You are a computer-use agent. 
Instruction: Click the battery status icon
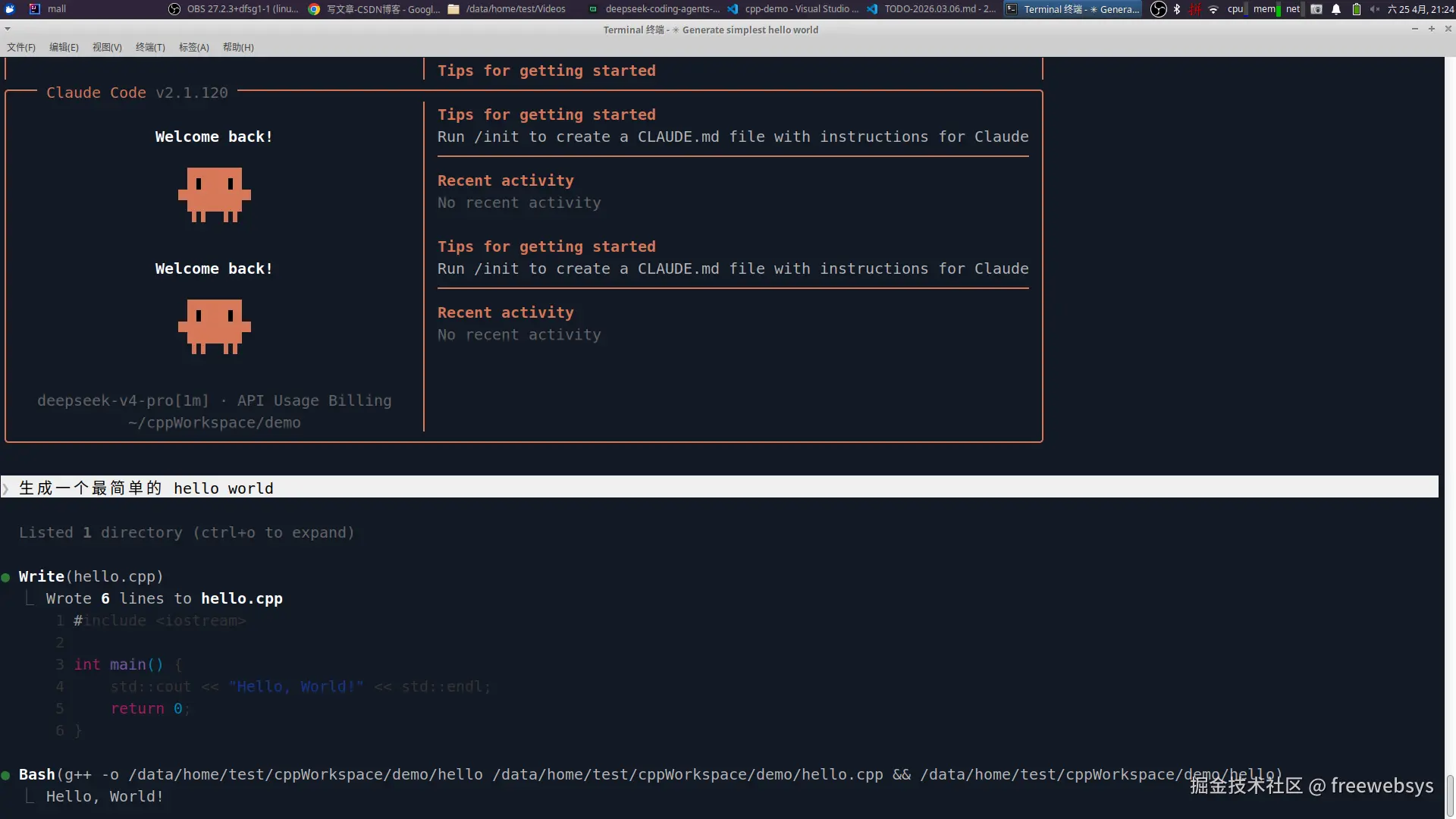click(1357, 9)
